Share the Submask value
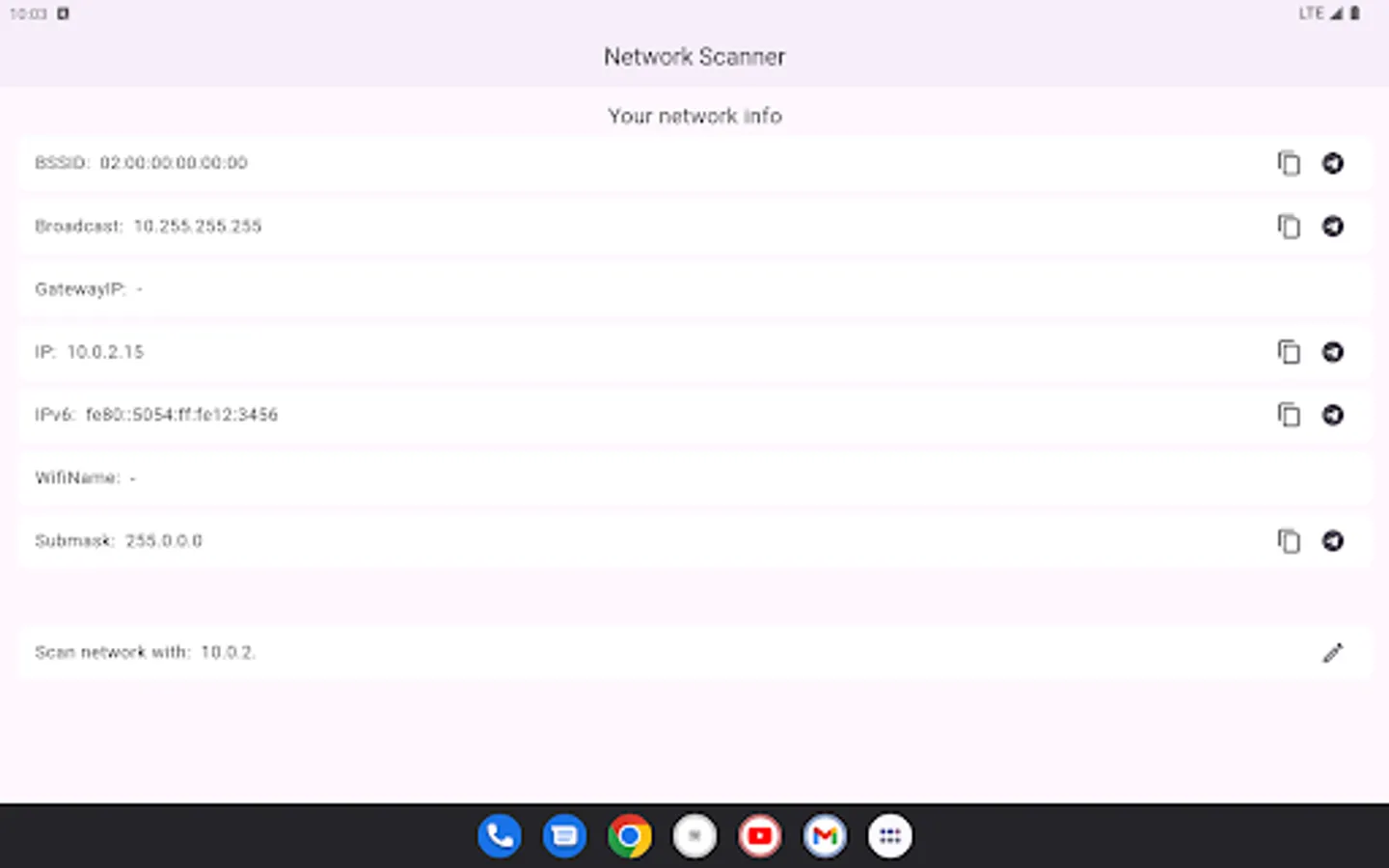Screen dimensions: 1389x868 click(1333, 541)
